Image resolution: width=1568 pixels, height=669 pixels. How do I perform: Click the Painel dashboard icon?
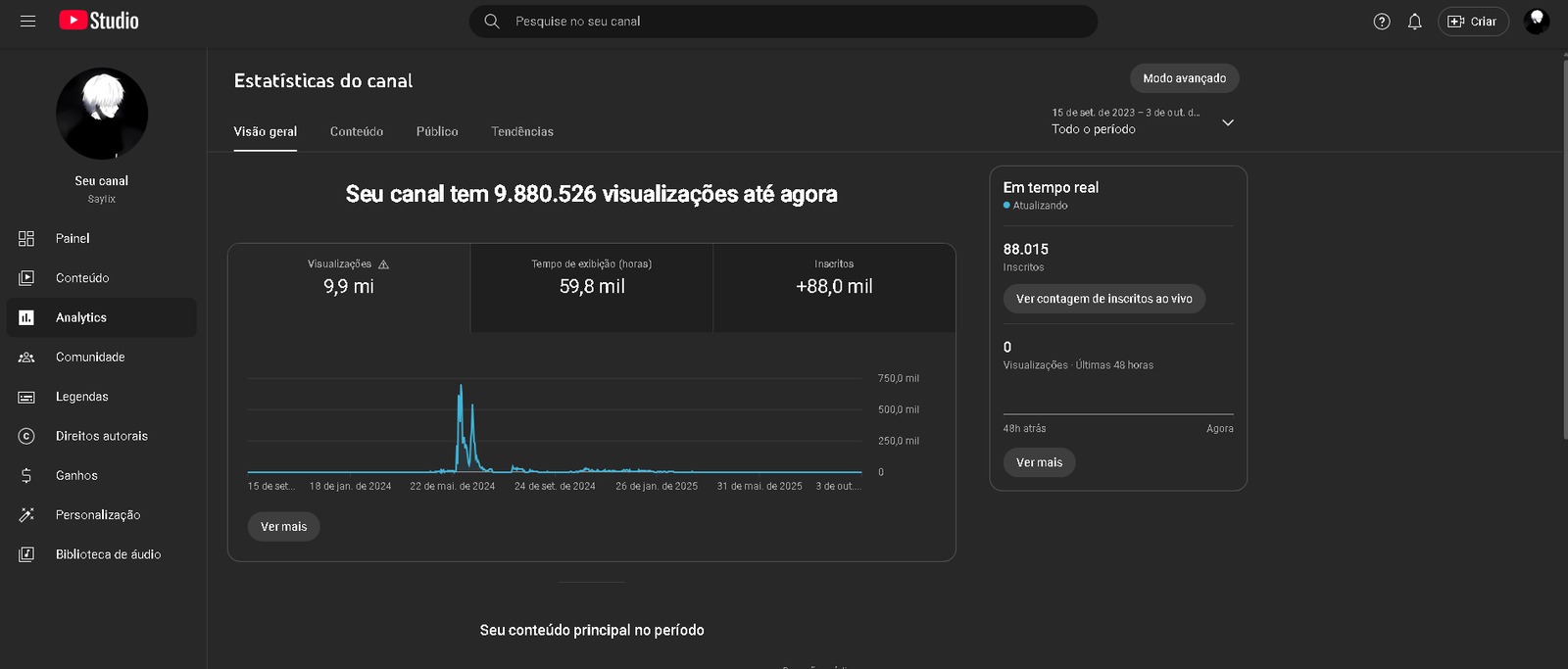26,238
